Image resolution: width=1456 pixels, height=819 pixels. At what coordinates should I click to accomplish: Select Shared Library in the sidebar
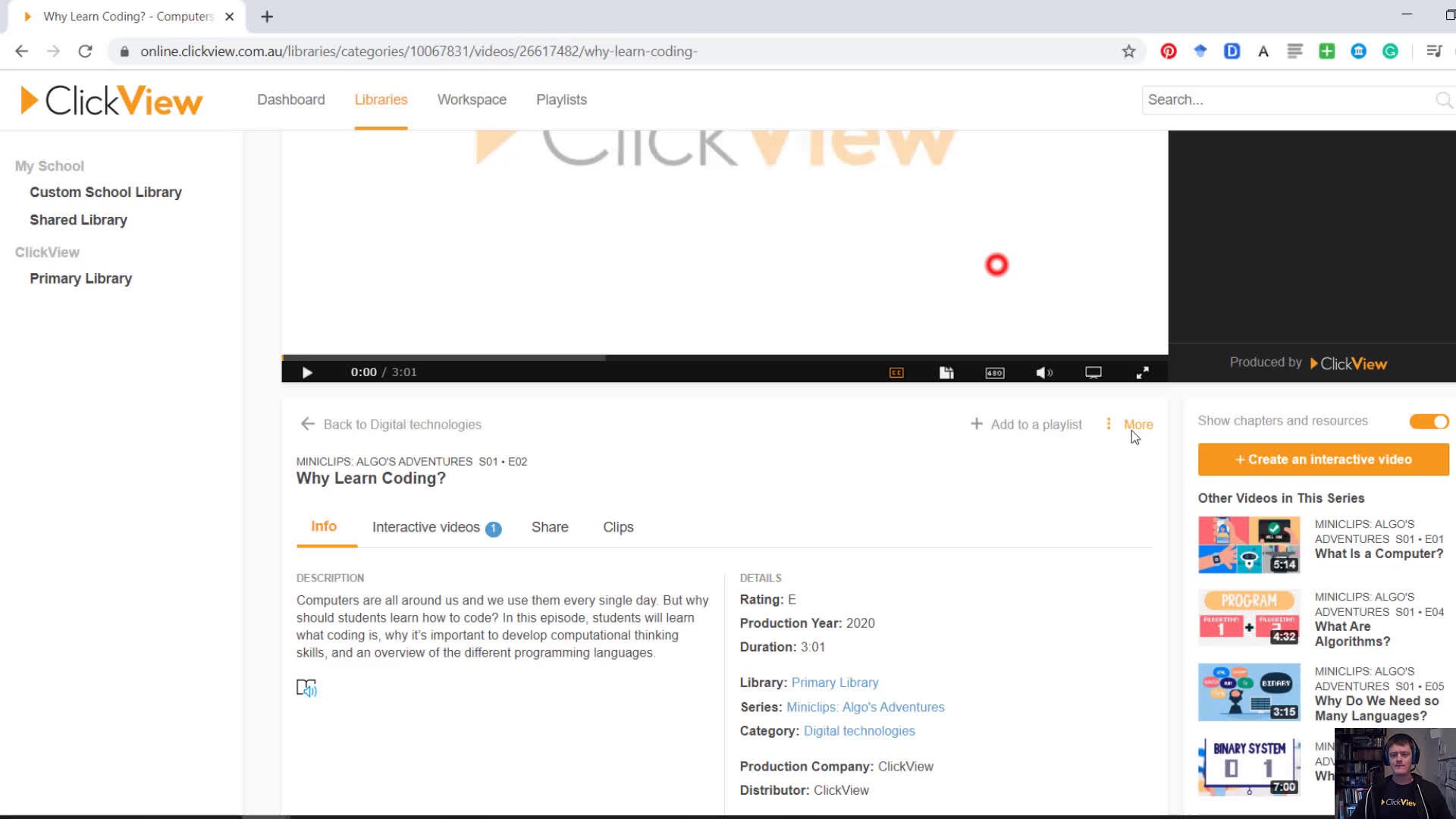point(78,219)
